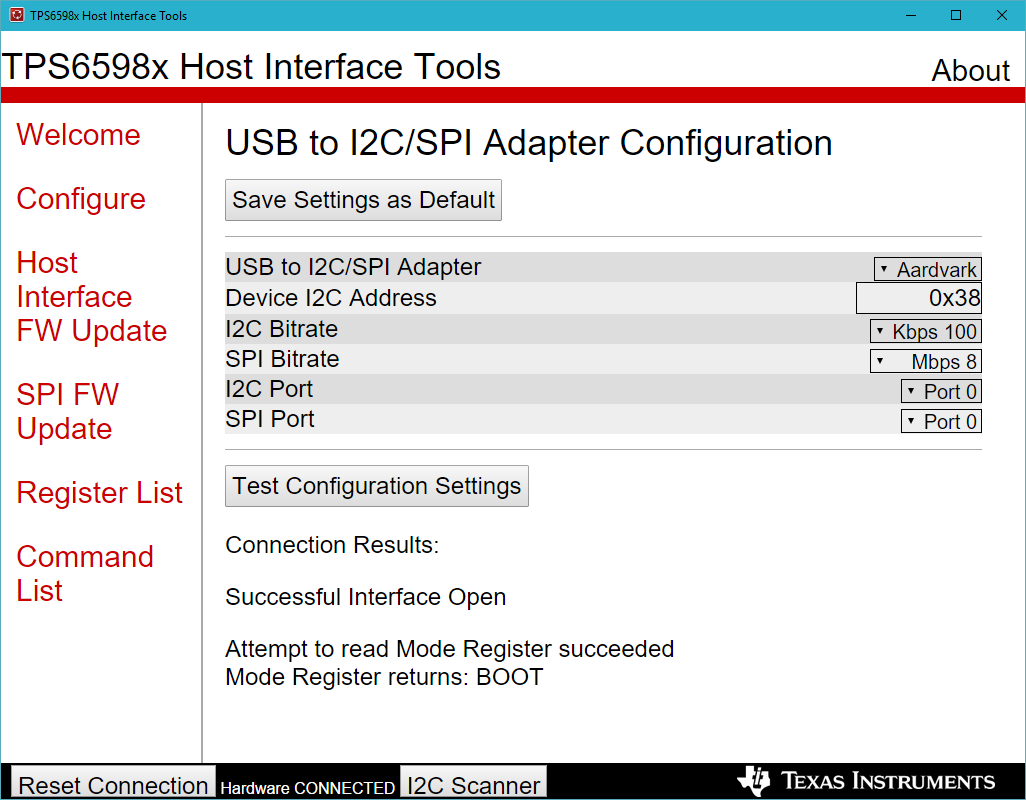Click the 'USB to I2C/SPI Adapter' row label

353,267
